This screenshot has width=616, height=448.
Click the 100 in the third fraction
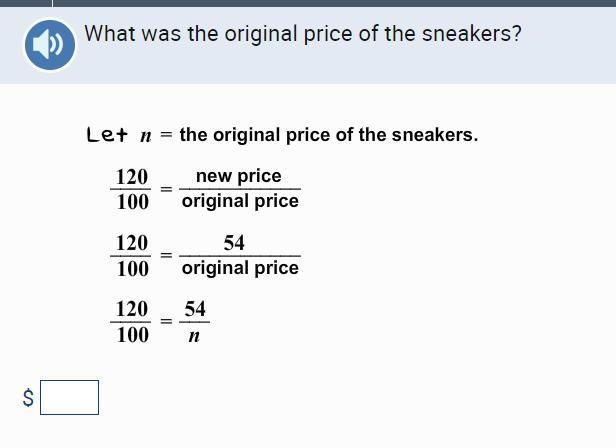[133, 335]
